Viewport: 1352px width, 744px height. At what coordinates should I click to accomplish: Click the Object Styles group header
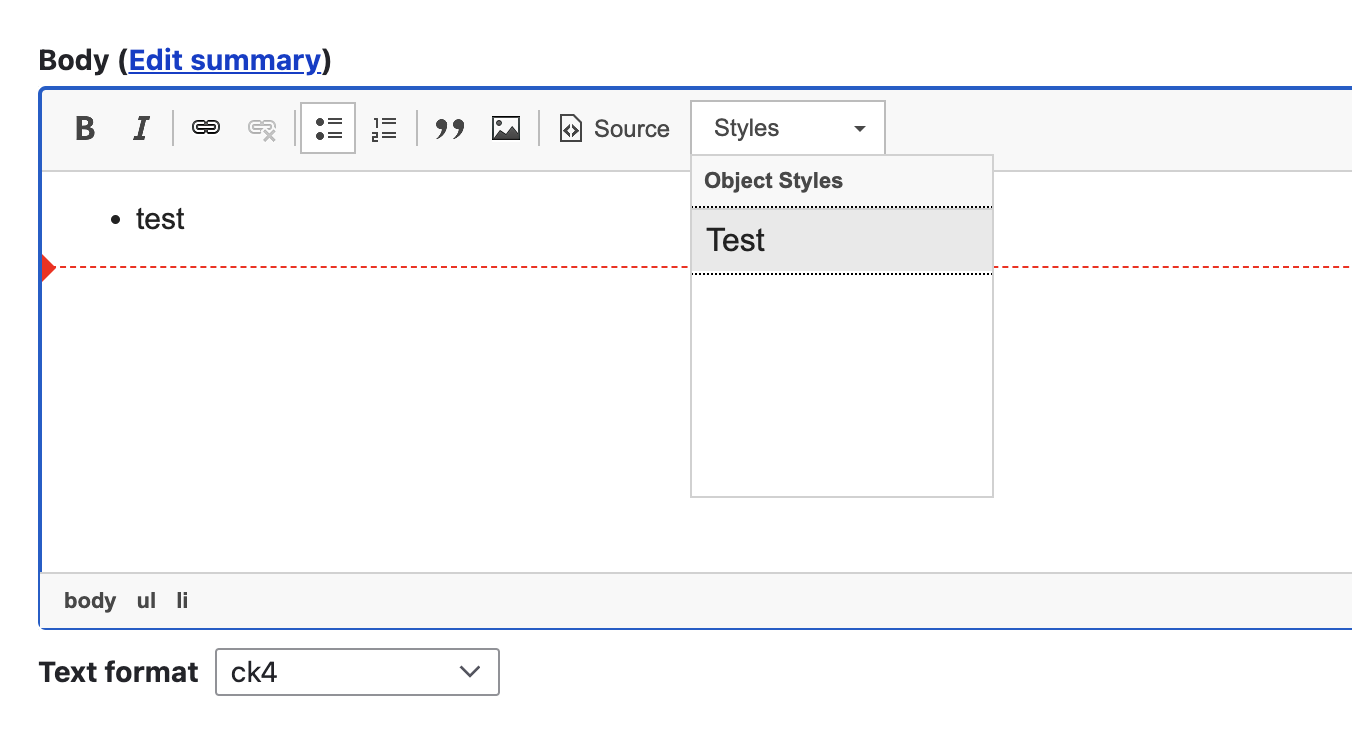pos(773,181)
